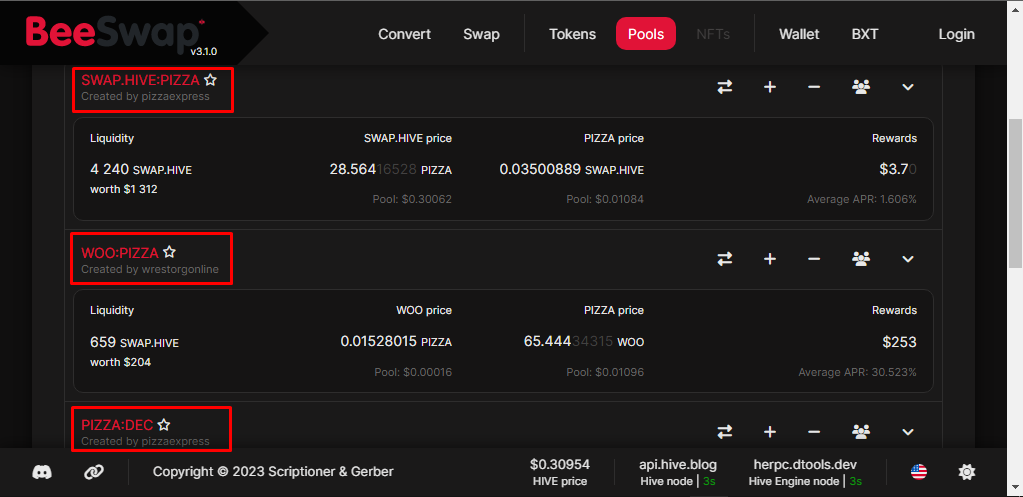Show liquidity providers icon for SWAP.HIVE:PIZZA
1023x497 pixels.
tap(861, 87)
